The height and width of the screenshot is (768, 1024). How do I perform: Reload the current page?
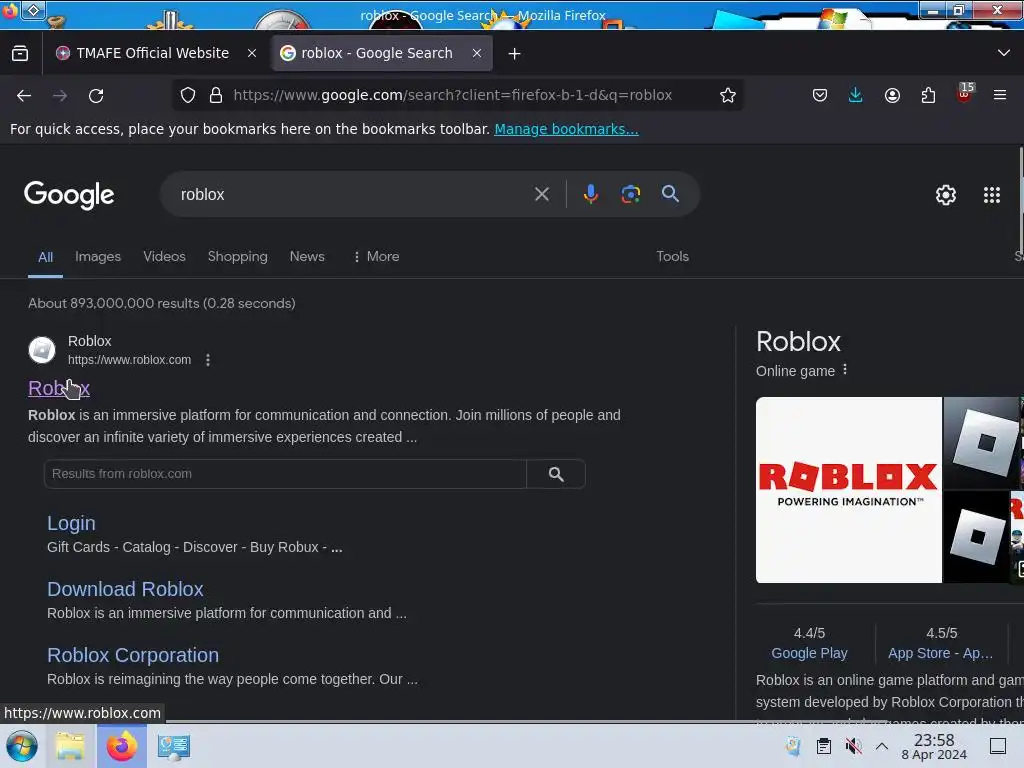click(96, 96)
